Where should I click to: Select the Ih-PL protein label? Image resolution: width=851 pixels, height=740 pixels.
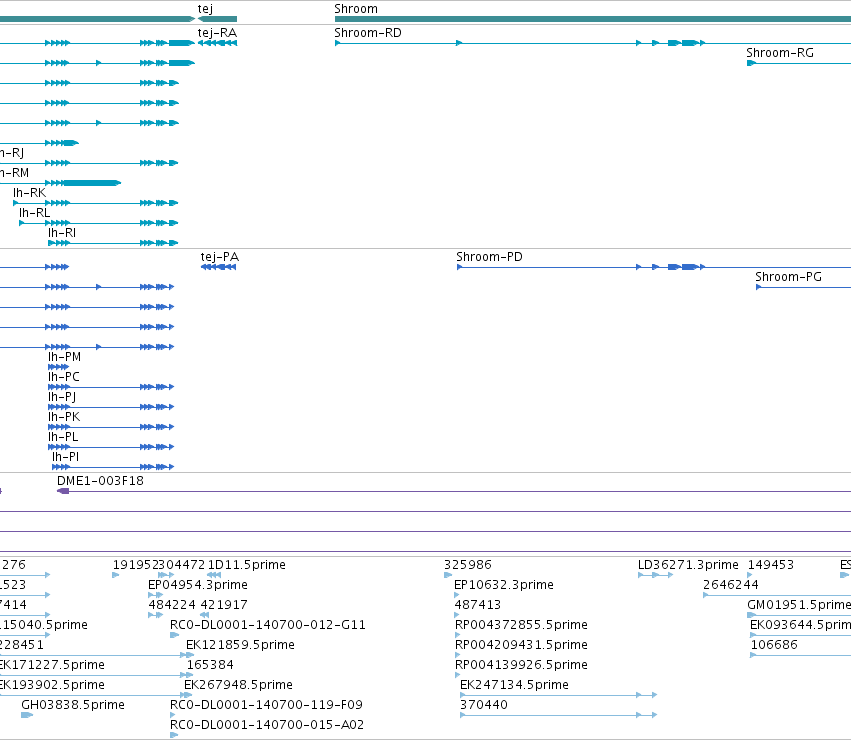[x=63, y=438]
